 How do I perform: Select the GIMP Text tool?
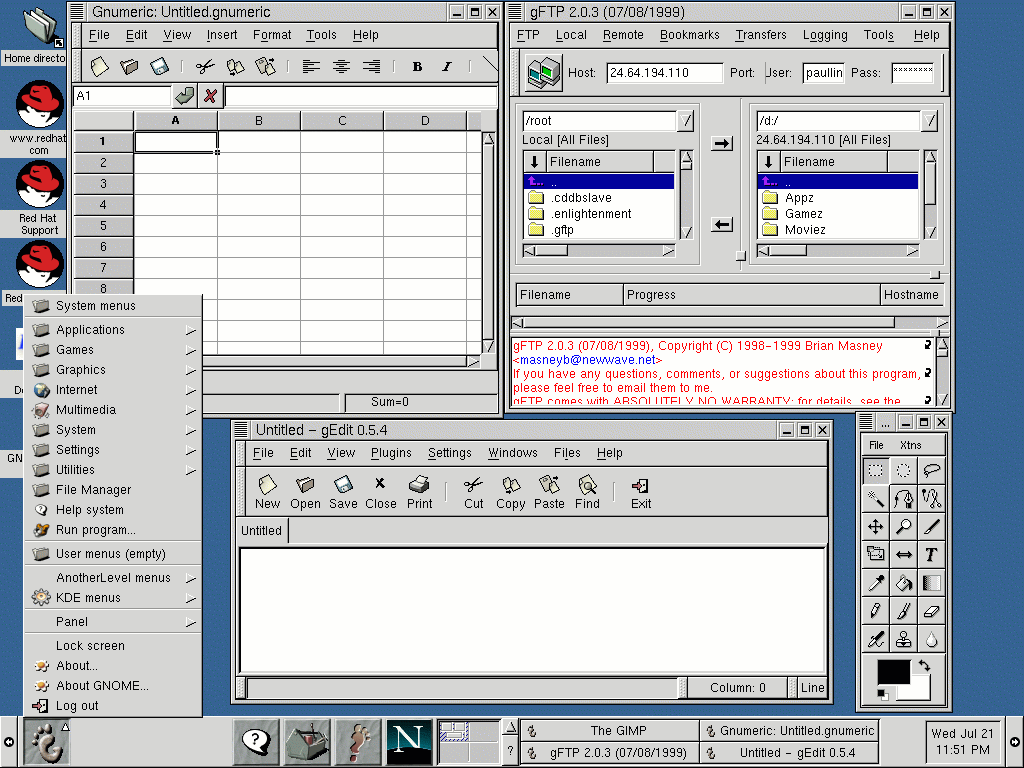pos(932,554)
